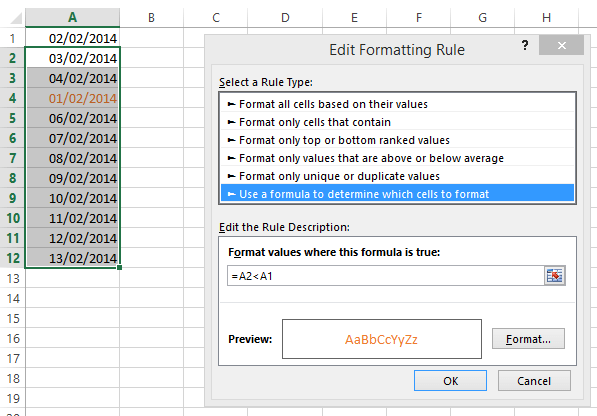Grab the fill handle below cell A12

(120, 268)
